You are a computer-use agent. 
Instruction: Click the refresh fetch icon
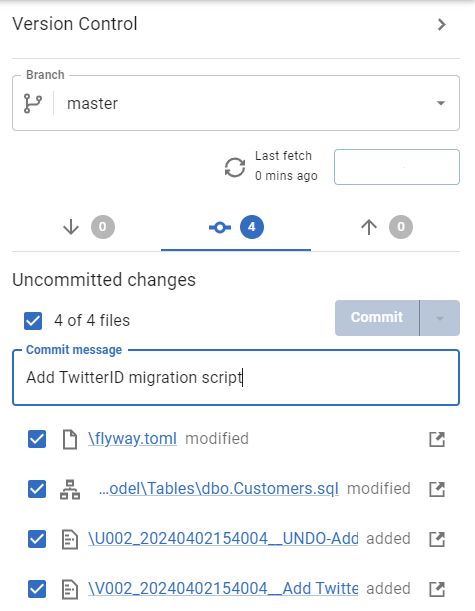[x=235, y=168]
